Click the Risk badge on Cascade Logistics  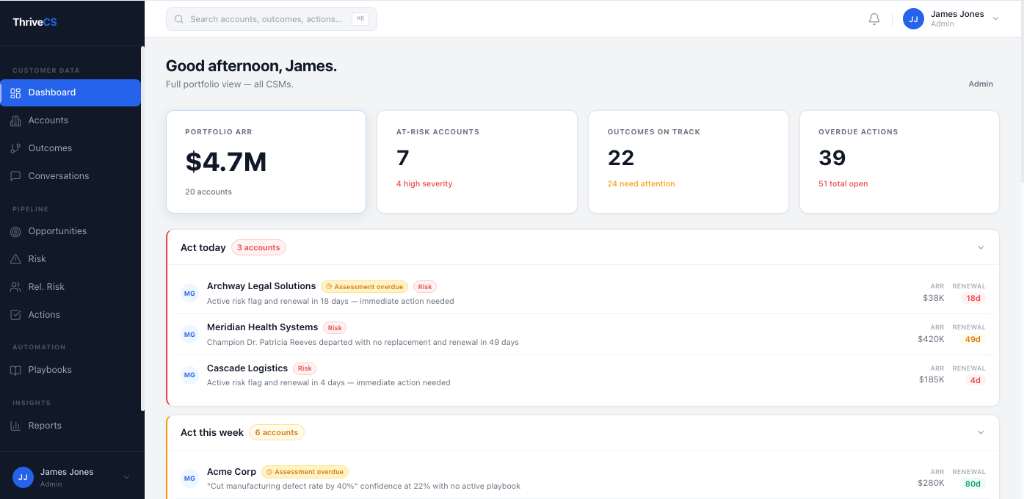click(x=304, y=368)
